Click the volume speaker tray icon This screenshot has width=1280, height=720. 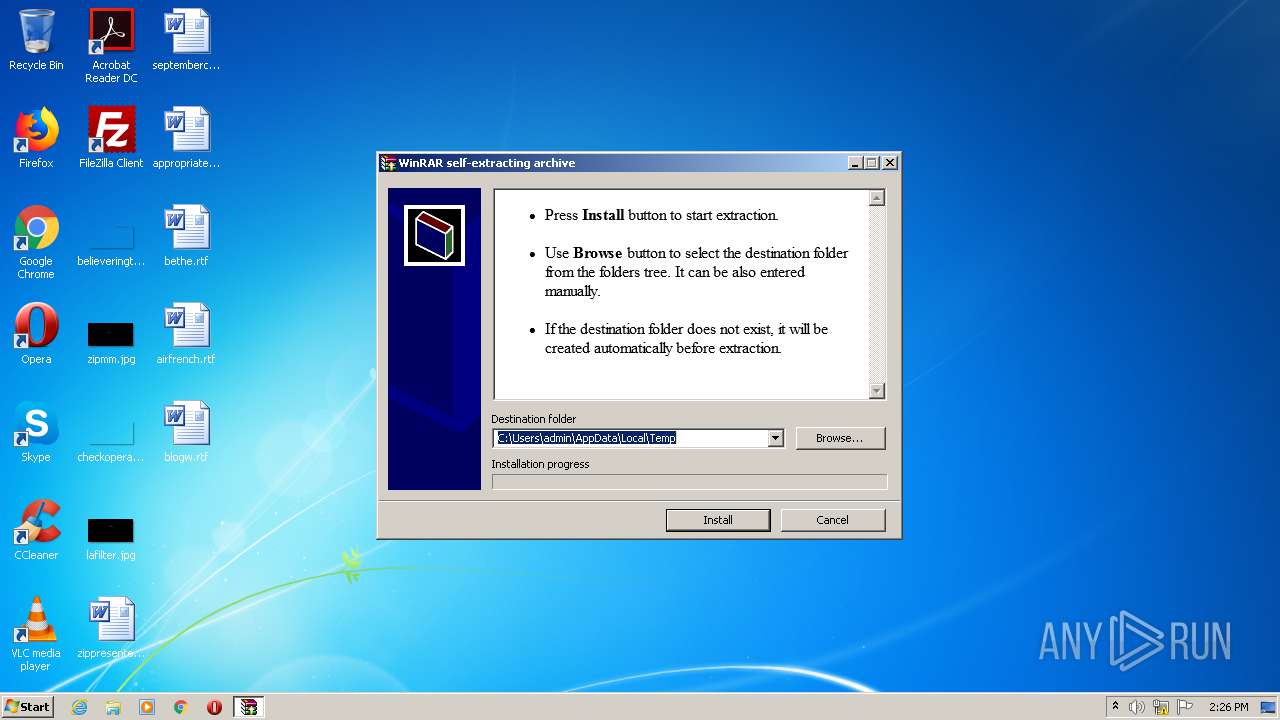1137,707
